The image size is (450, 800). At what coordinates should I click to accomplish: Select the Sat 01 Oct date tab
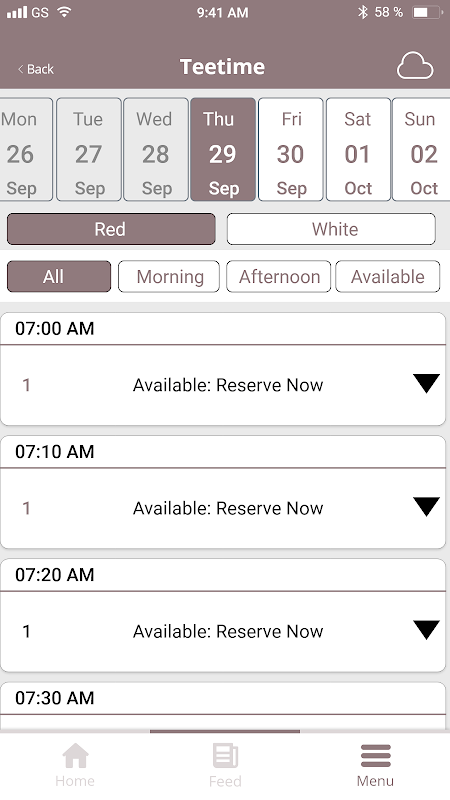pyautogui.click(x=358, y=149)
